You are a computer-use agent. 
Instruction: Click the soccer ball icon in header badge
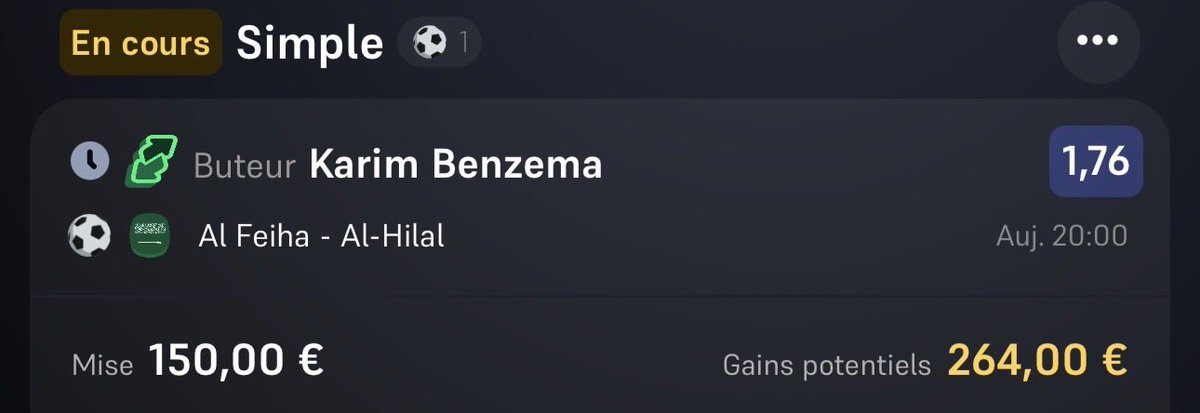[x=429, y=43]
